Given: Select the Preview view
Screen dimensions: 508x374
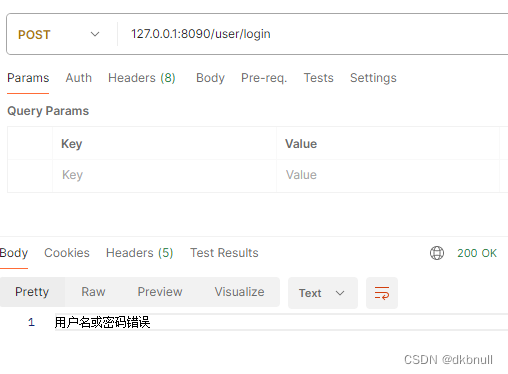Looking at the screenshot, I should [160, 292].
